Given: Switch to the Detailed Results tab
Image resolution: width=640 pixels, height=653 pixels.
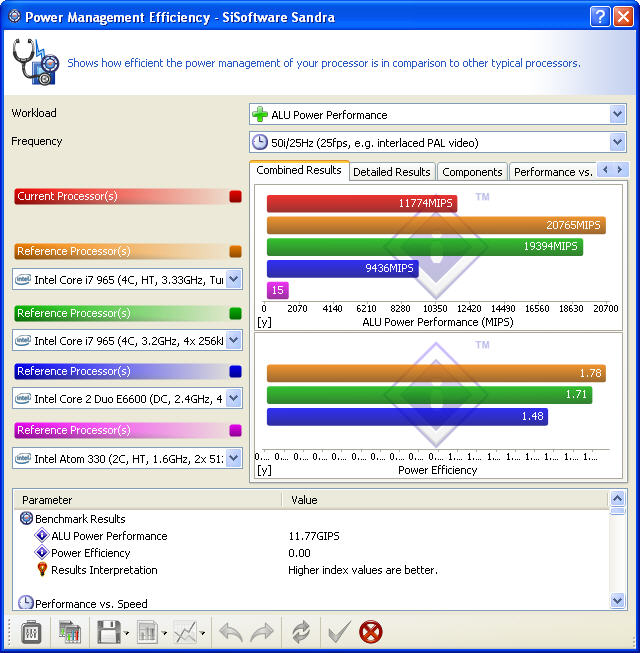Looking at the screenshot, I should (392, 172).
